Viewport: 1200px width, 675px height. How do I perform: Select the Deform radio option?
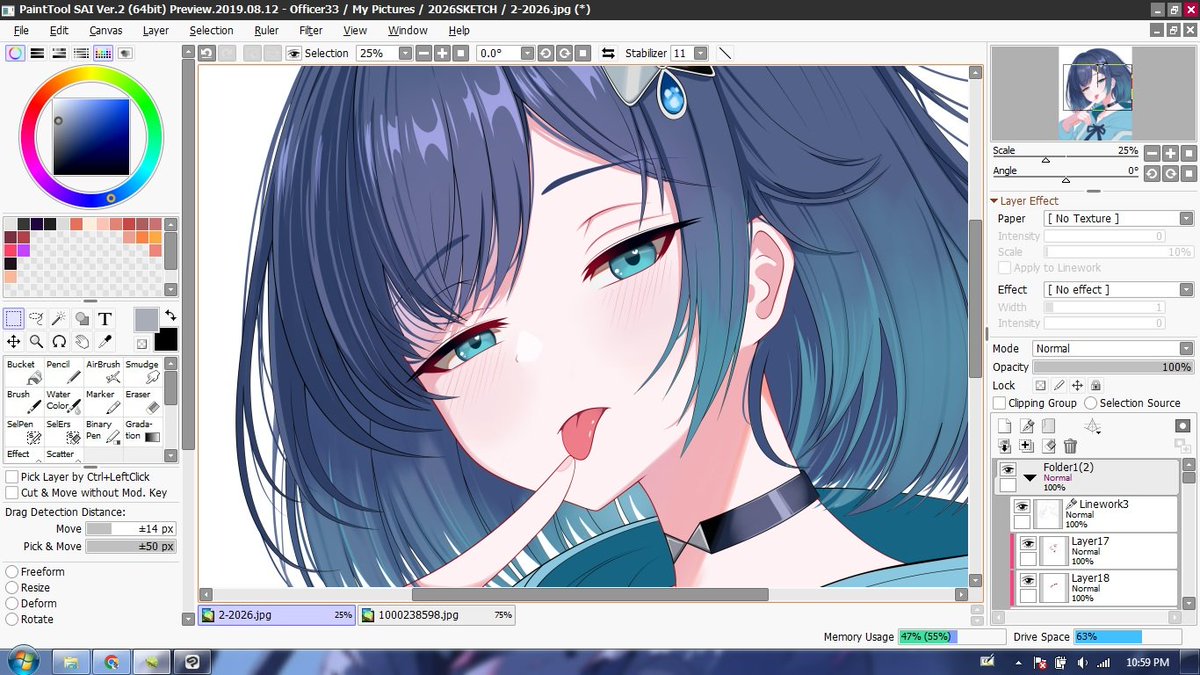tap(12, 604)
